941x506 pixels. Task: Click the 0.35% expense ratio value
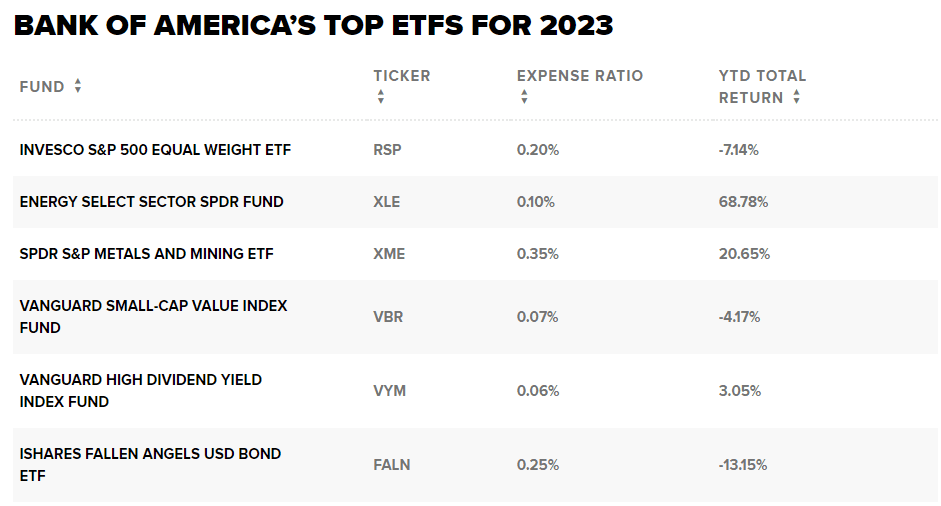[538, 254]
